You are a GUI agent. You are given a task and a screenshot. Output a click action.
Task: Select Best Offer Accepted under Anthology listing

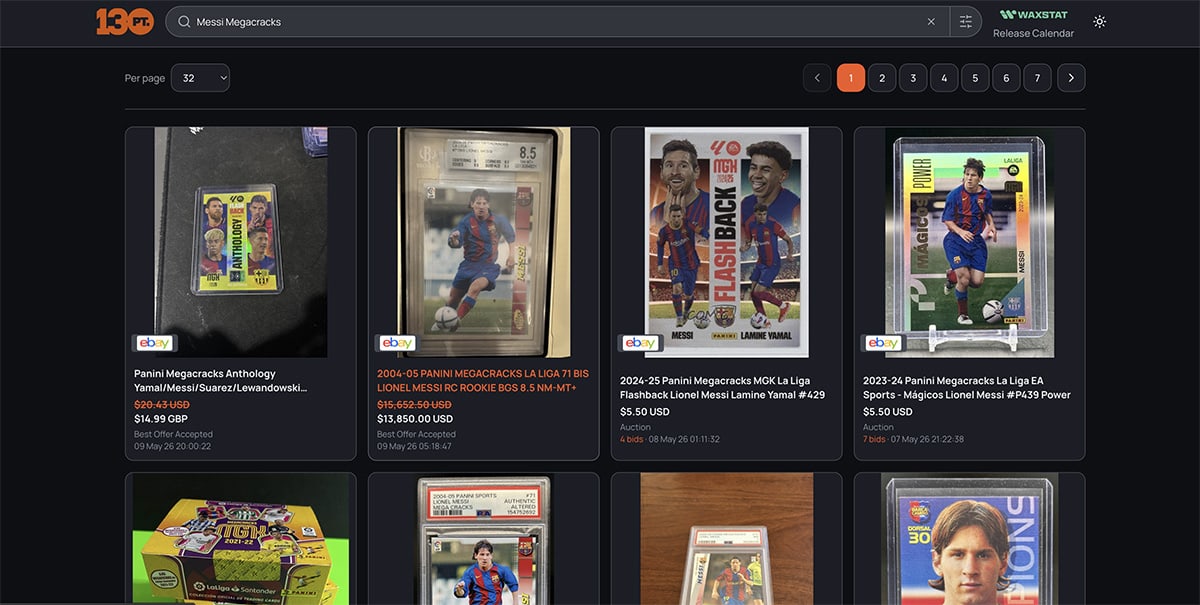click(x=174, y=435)
